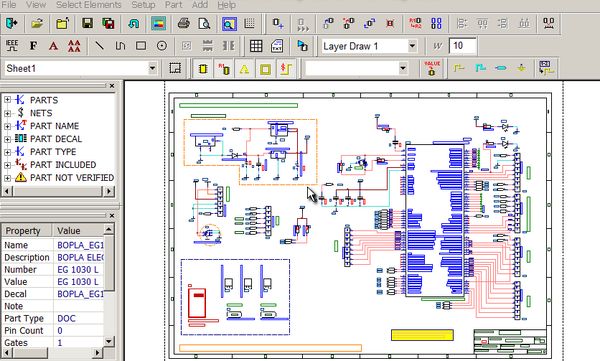600x361 pixels.
Task: Click the R1 to R2 rename icon
Action: coord(415,24)
